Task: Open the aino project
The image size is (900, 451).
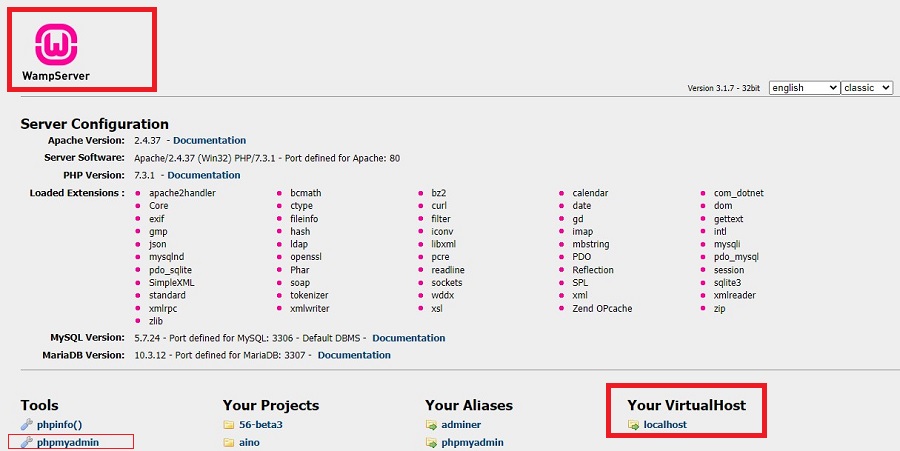Action: tap(249, 442)
